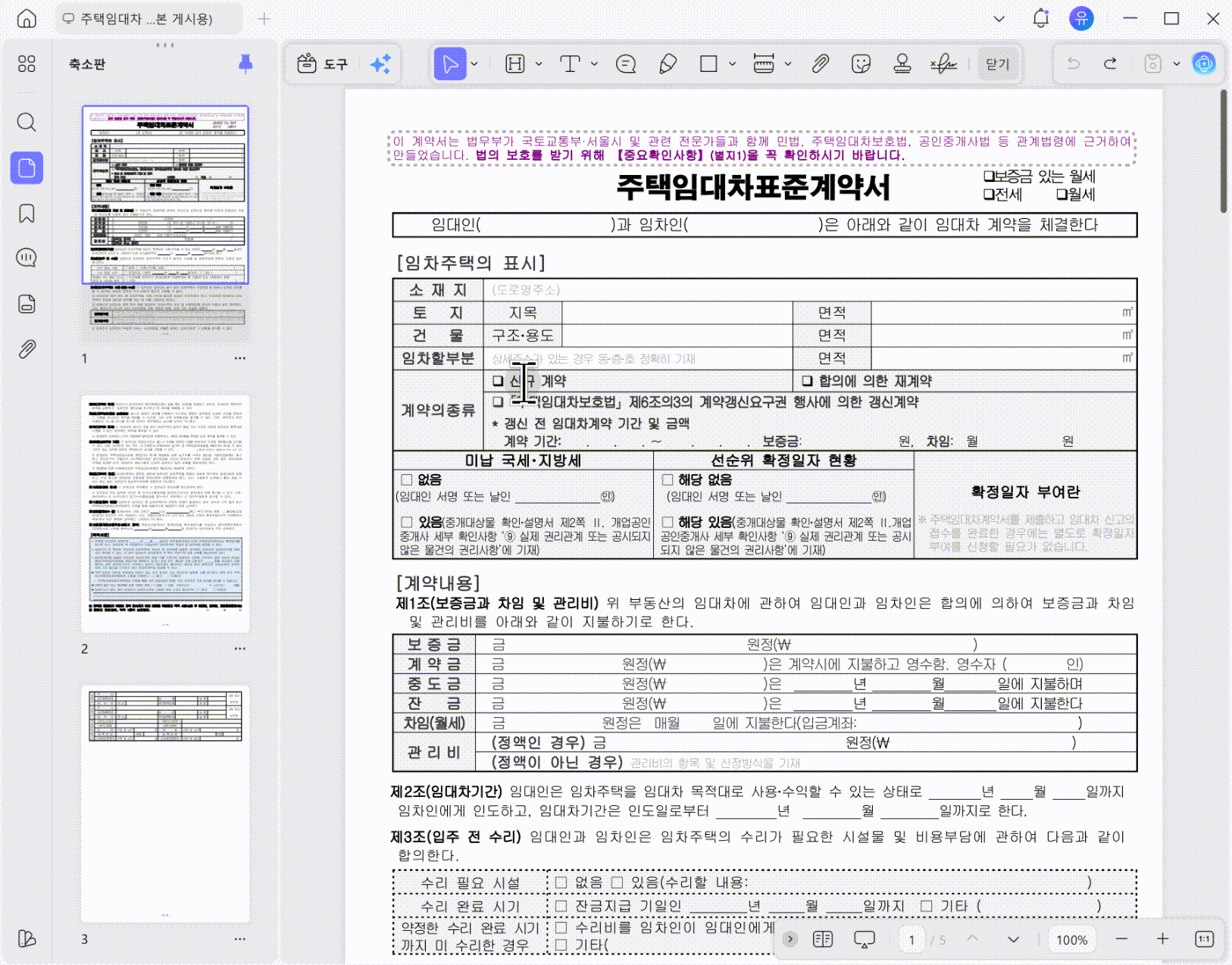Switch to the 주택임대차 document tab
This screenshot has width=1232, height=965.
[x=149, y=19]
